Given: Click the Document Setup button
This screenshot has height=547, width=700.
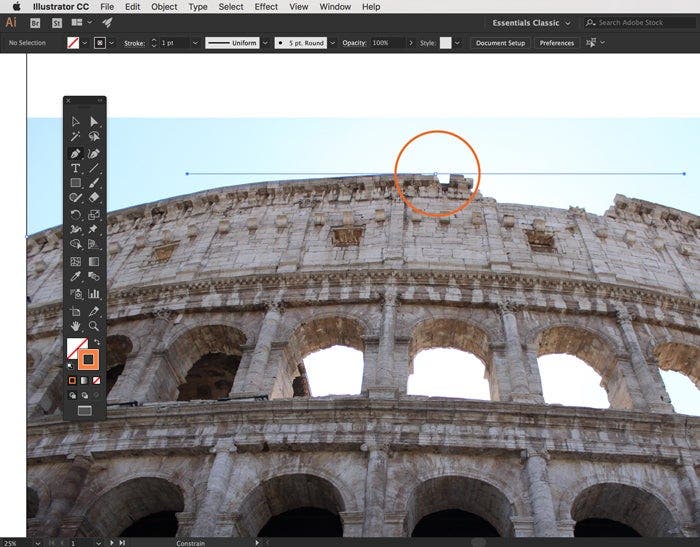Looking at the screenshot, I should [500, 43].
